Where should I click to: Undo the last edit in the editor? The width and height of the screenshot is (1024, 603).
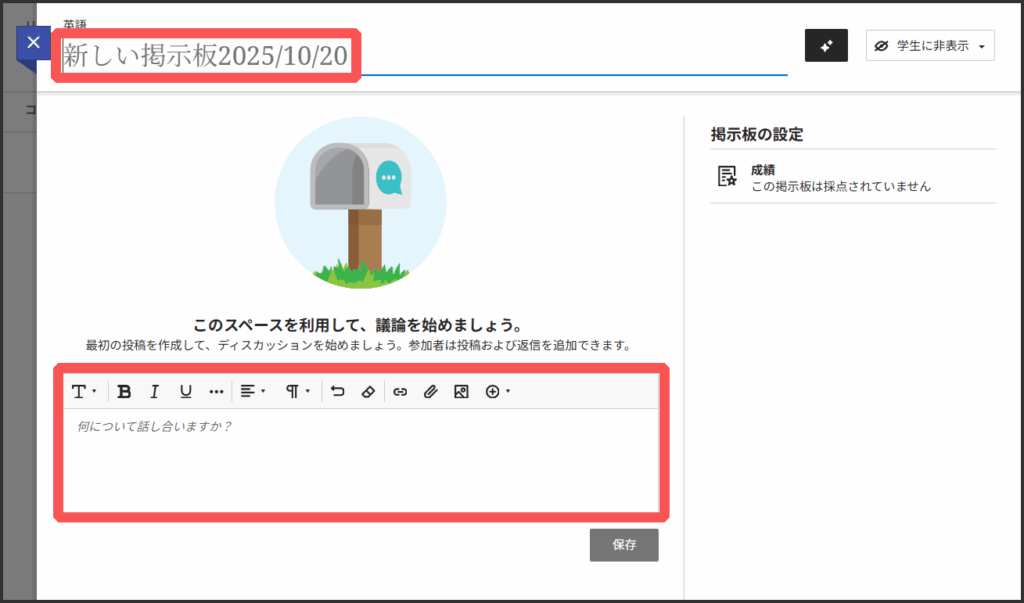tap(337, 392)
